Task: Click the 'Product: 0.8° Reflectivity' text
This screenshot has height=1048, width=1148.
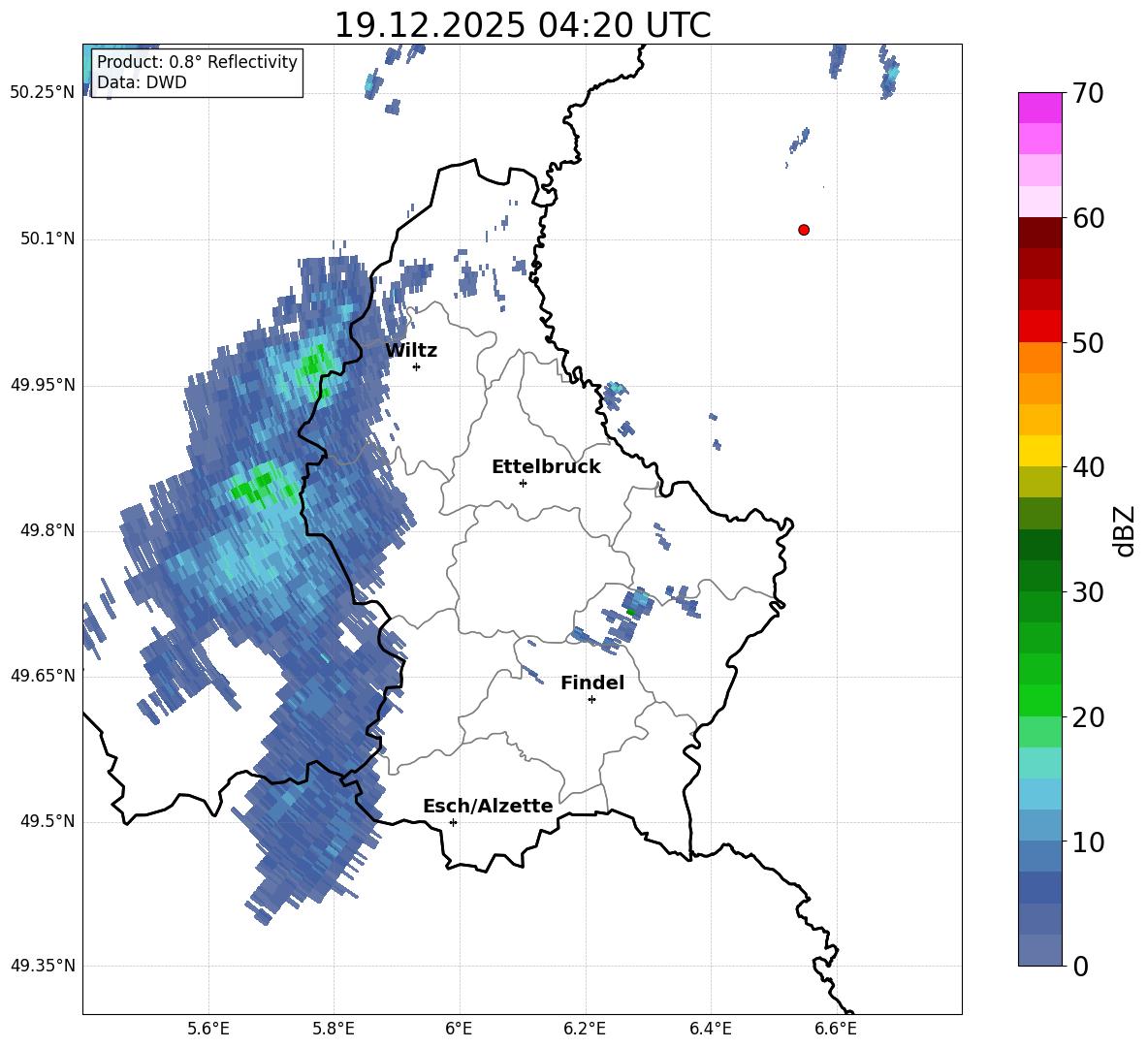Action: coord(197,61)
